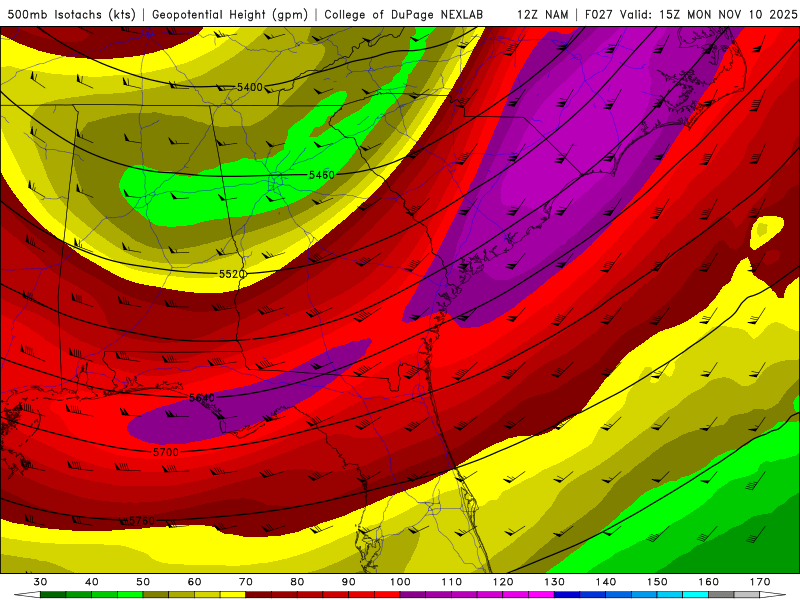Click the legend value 50

[143, 582]
